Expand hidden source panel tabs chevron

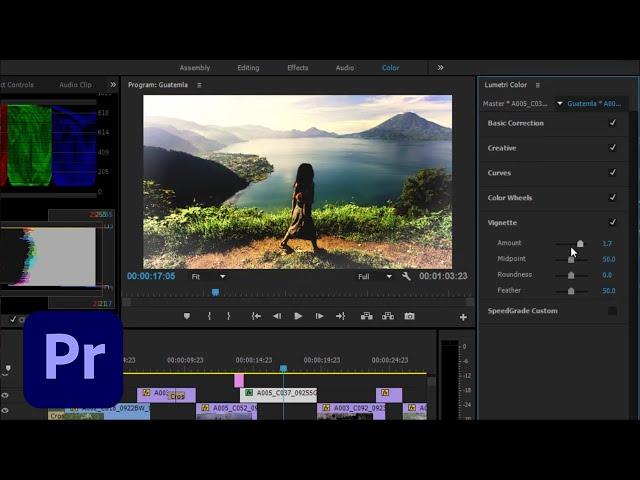tap(113, 84)
